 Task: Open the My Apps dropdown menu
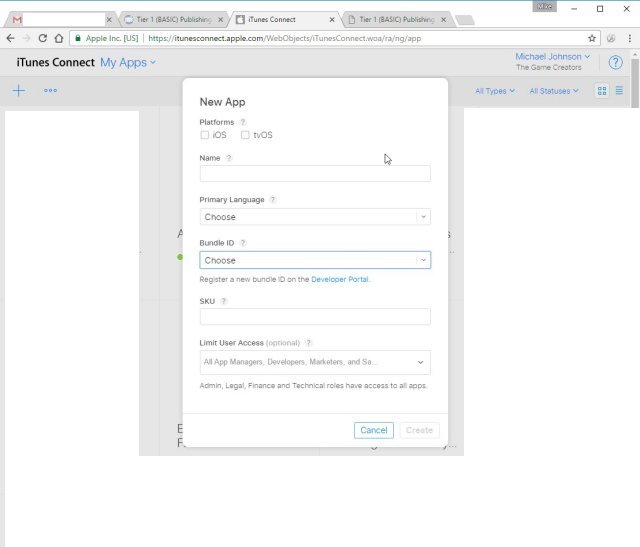(x=128, y=62)
